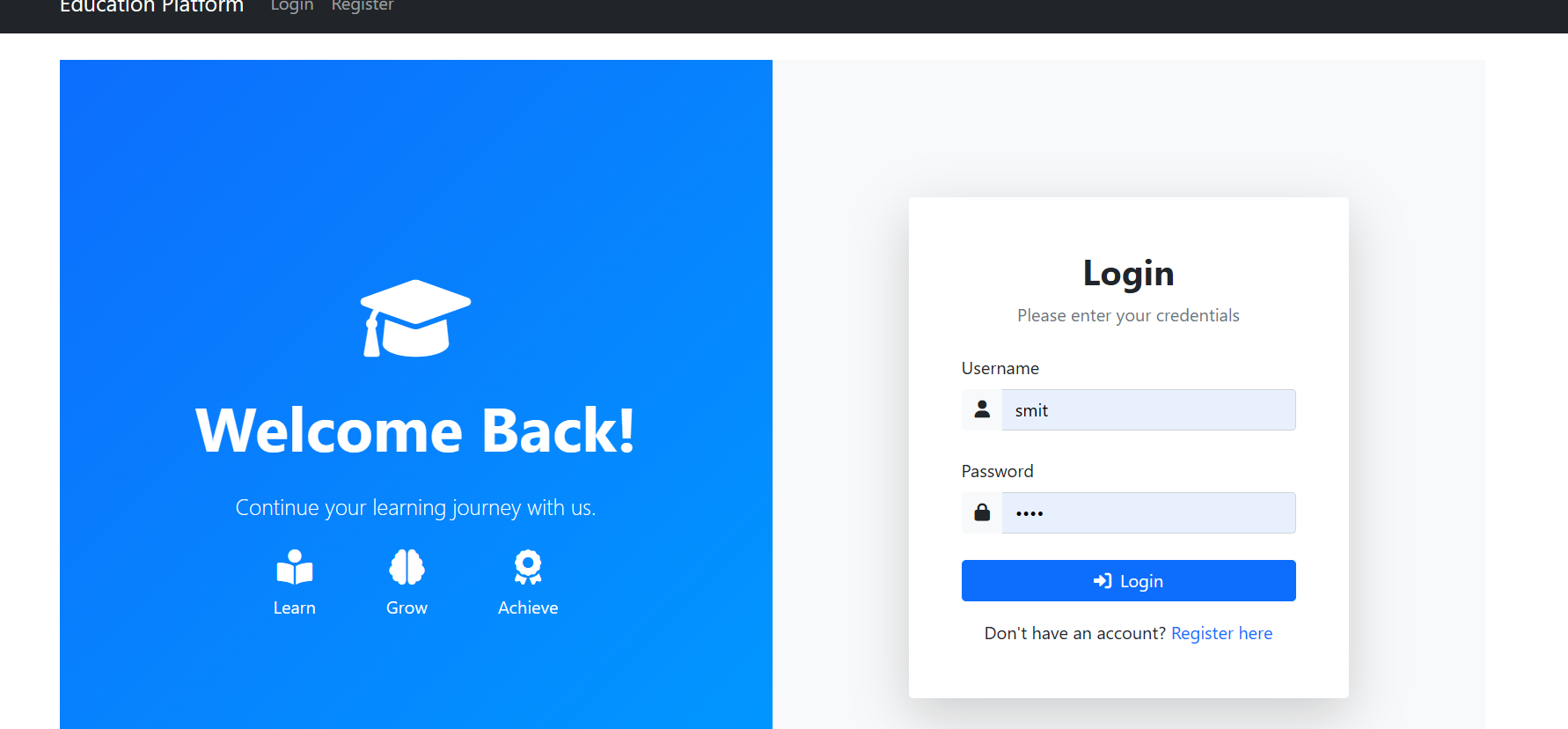Click the Please enter your credentials text
1568x729 pixels.
[1128, 315]
